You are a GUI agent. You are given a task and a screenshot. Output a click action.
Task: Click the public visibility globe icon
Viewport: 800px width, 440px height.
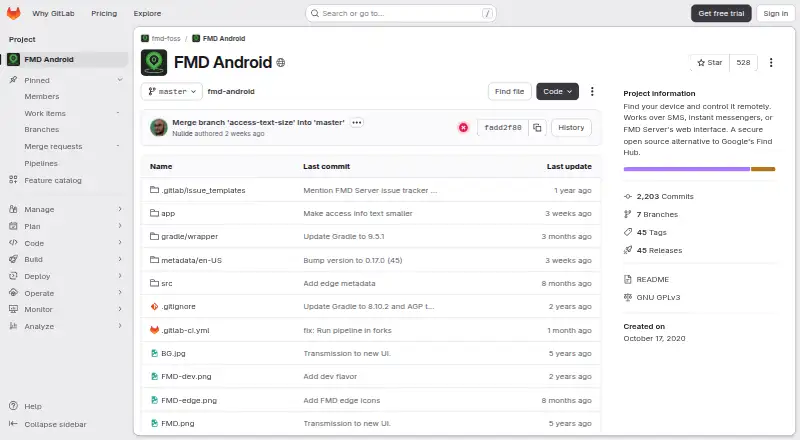pyautogui.click(x=281, y=63)
